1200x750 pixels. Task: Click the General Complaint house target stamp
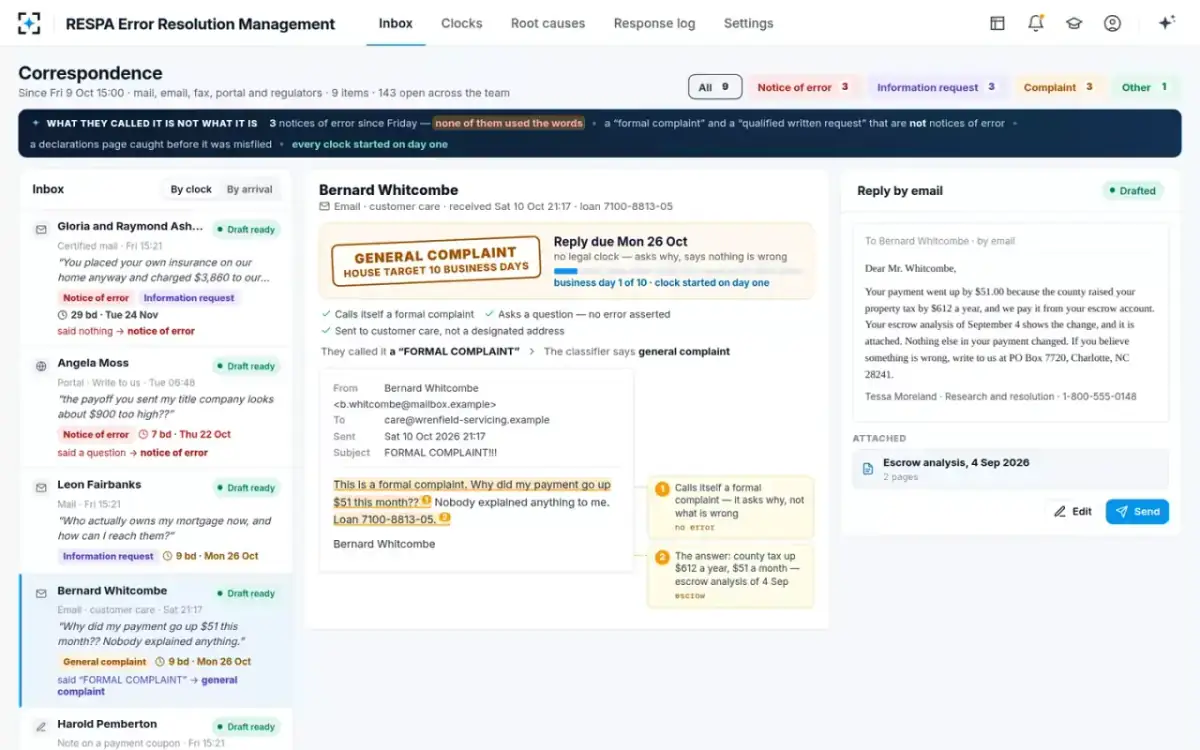pyautogui.click(x=436, y=262)
